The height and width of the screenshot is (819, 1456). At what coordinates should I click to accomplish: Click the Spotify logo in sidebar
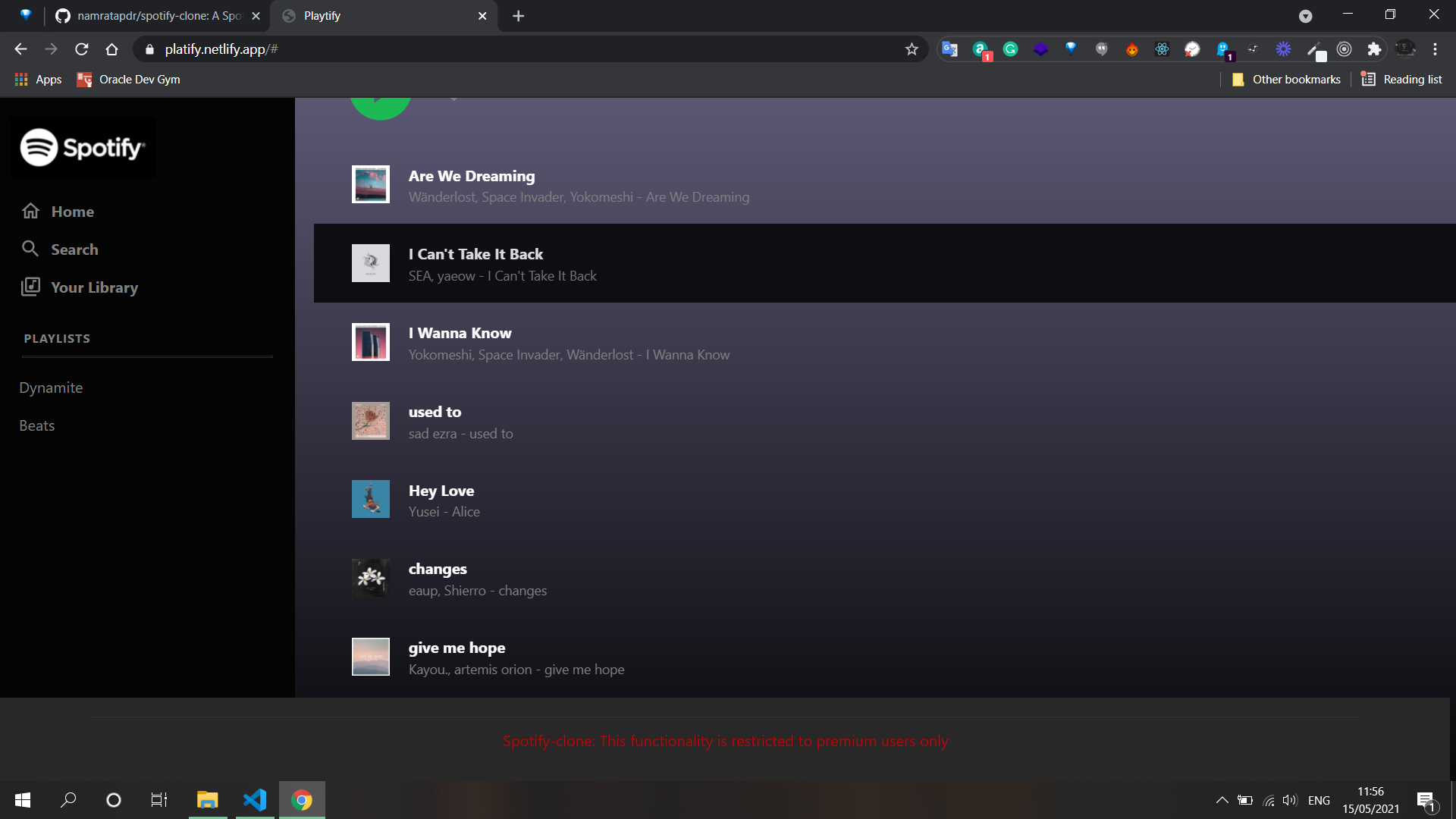[x=82, y=147]
